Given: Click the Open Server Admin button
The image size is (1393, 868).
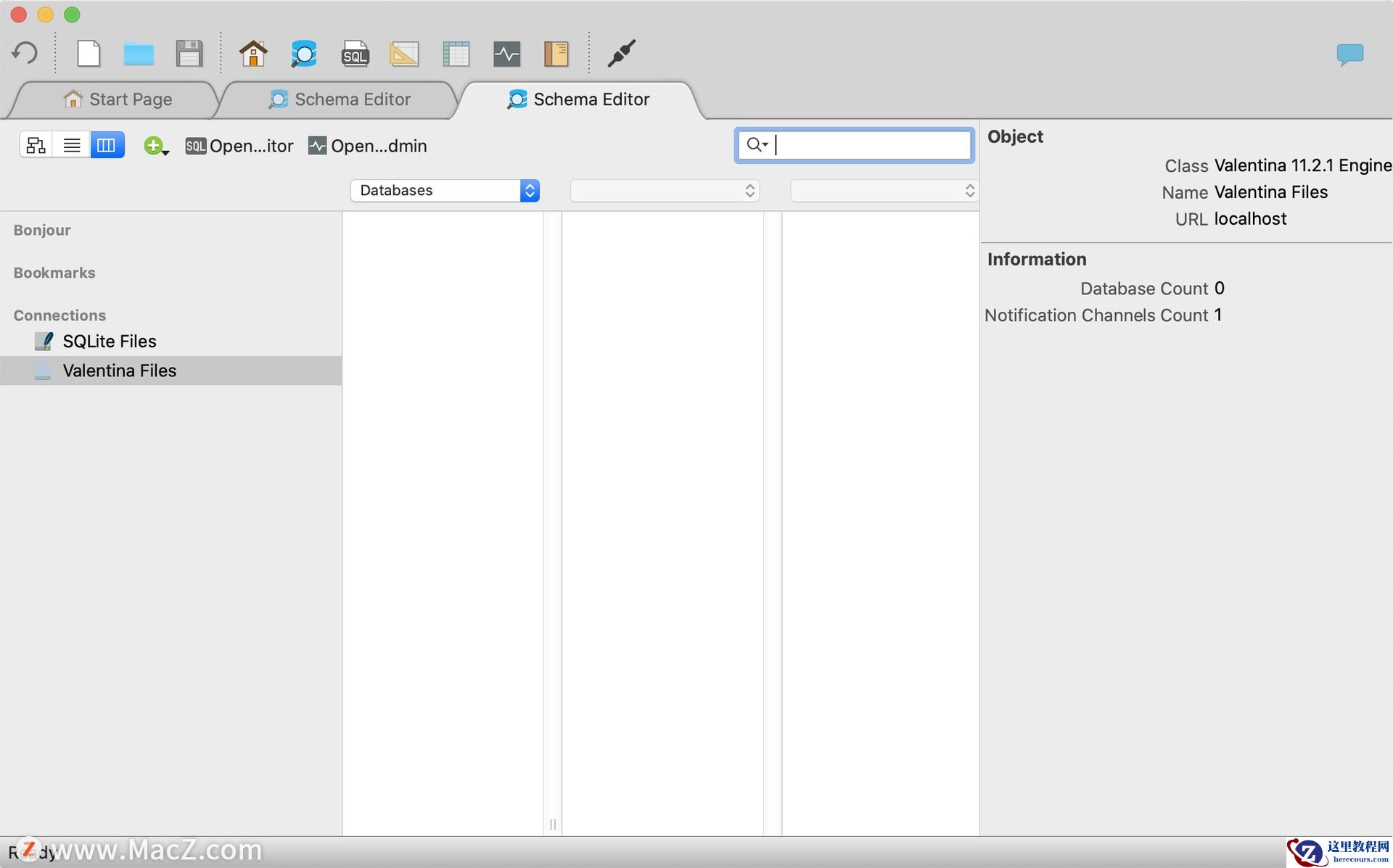Looking at the screenshot, I should coord(368,146).
